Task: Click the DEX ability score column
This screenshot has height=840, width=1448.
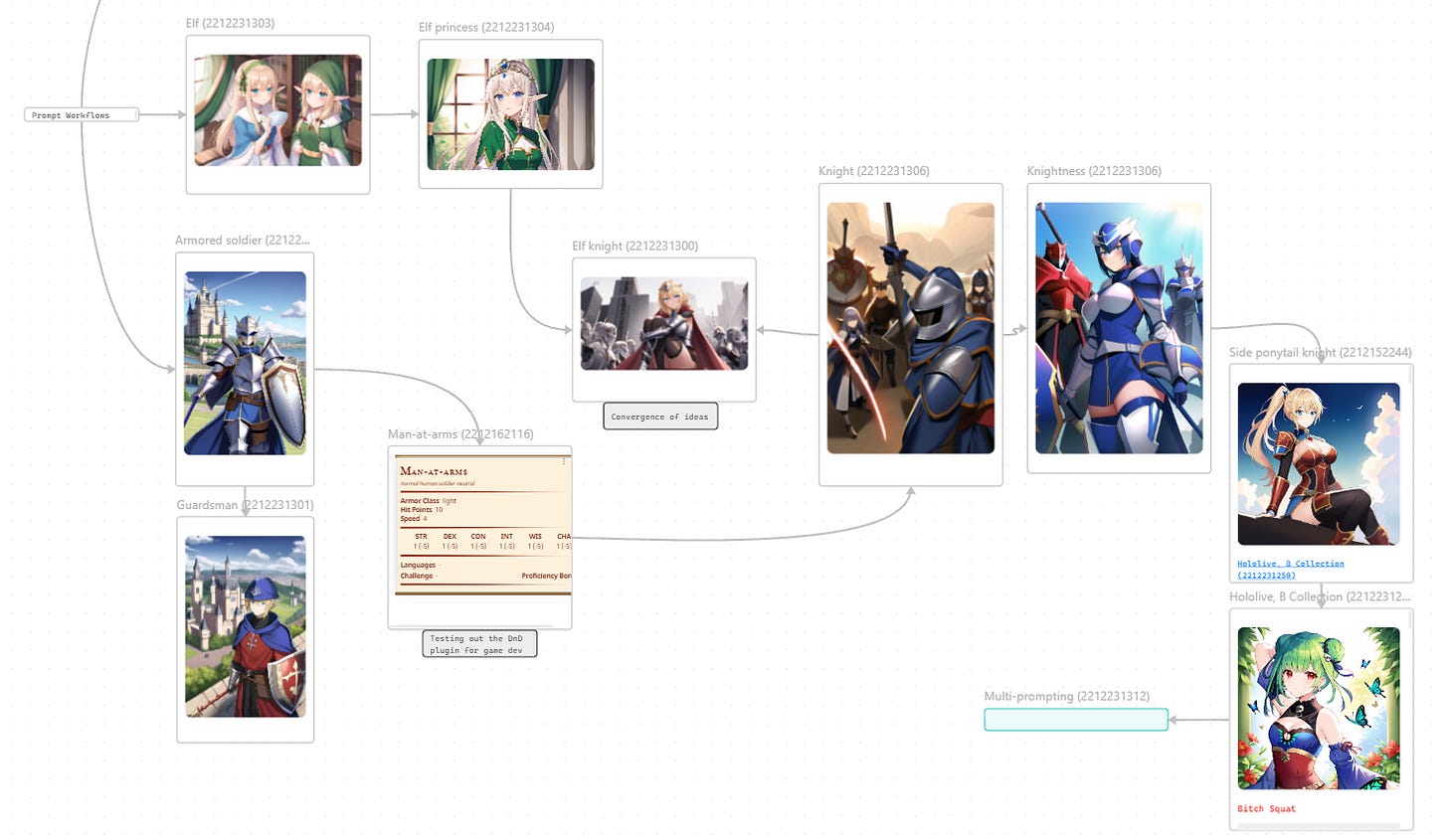Action: pos(450,541)
